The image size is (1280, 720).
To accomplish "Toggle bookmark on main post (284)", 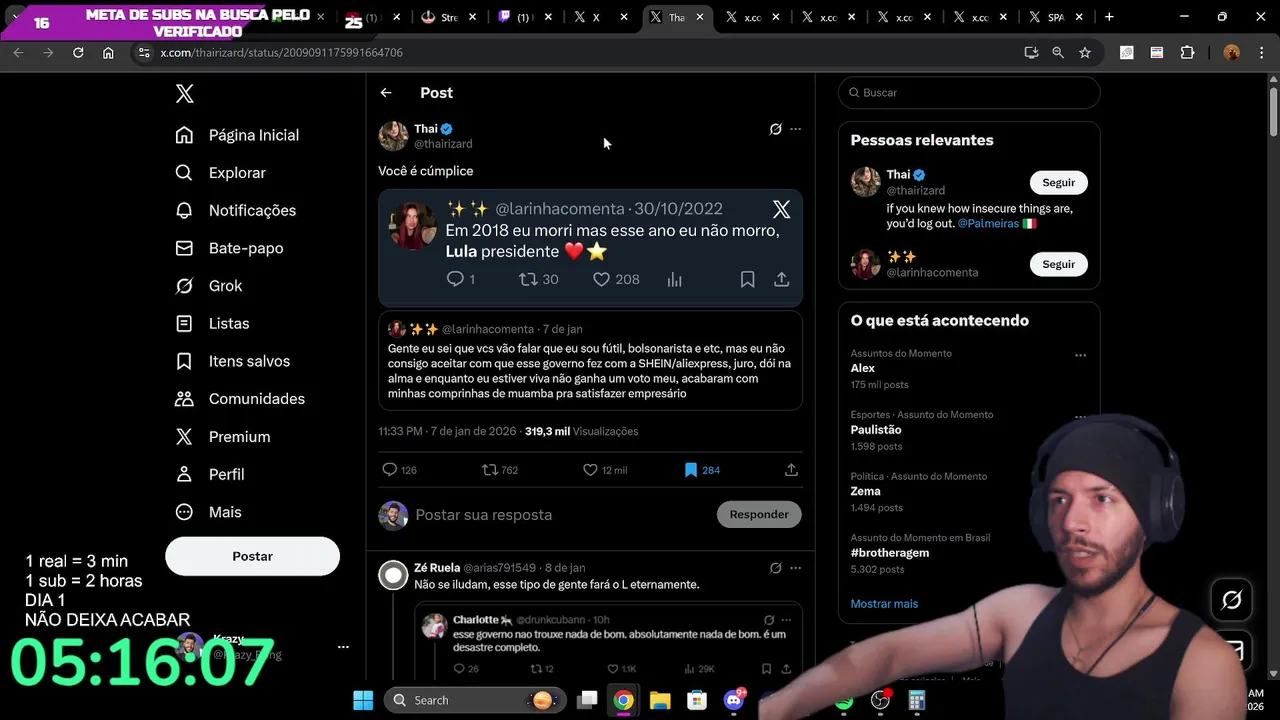I will click(x=691, y=470).
